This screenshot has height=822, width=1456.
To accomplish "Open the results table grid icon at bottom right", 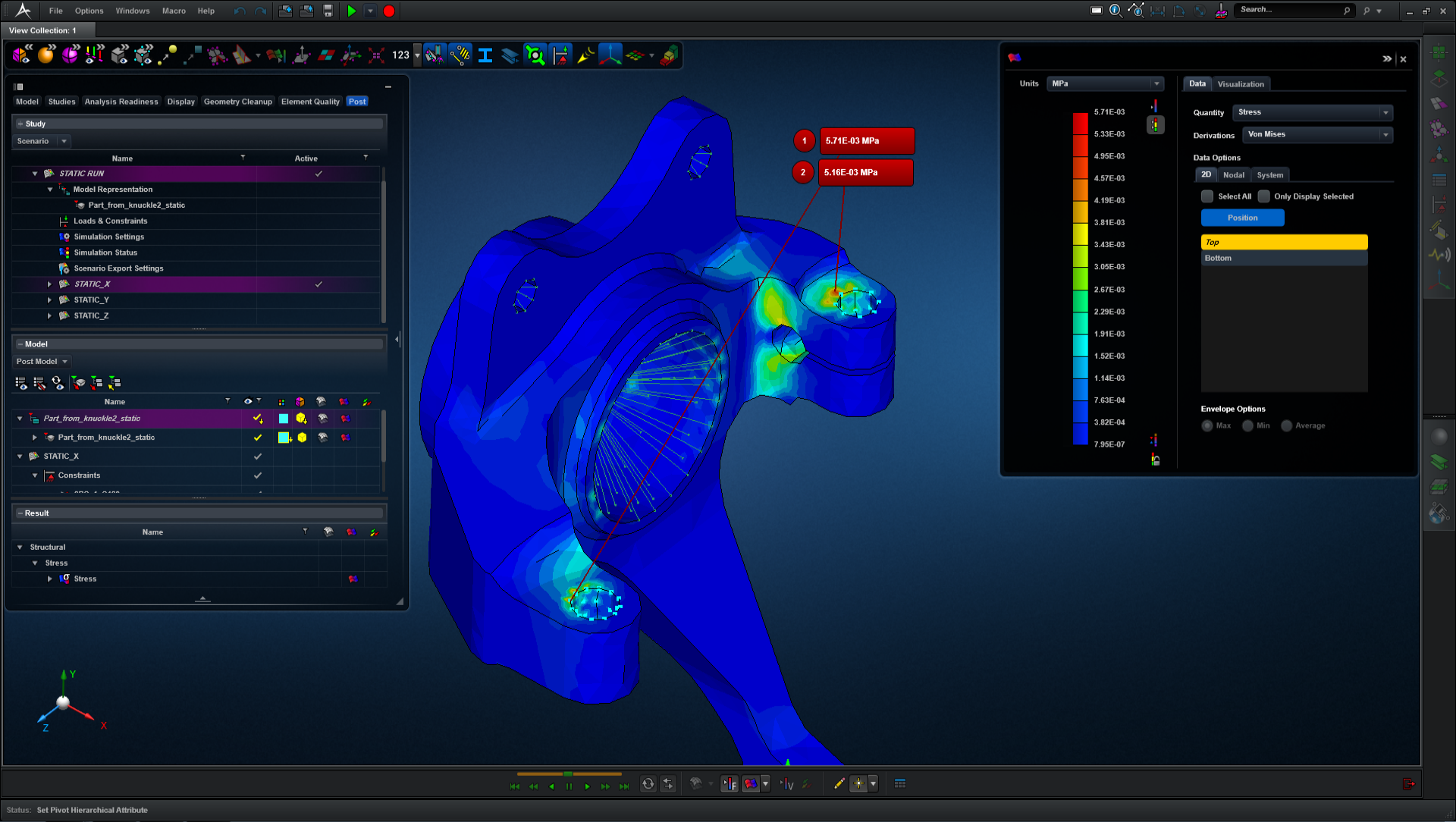I will pyautogui.click(x=900, y=783).
